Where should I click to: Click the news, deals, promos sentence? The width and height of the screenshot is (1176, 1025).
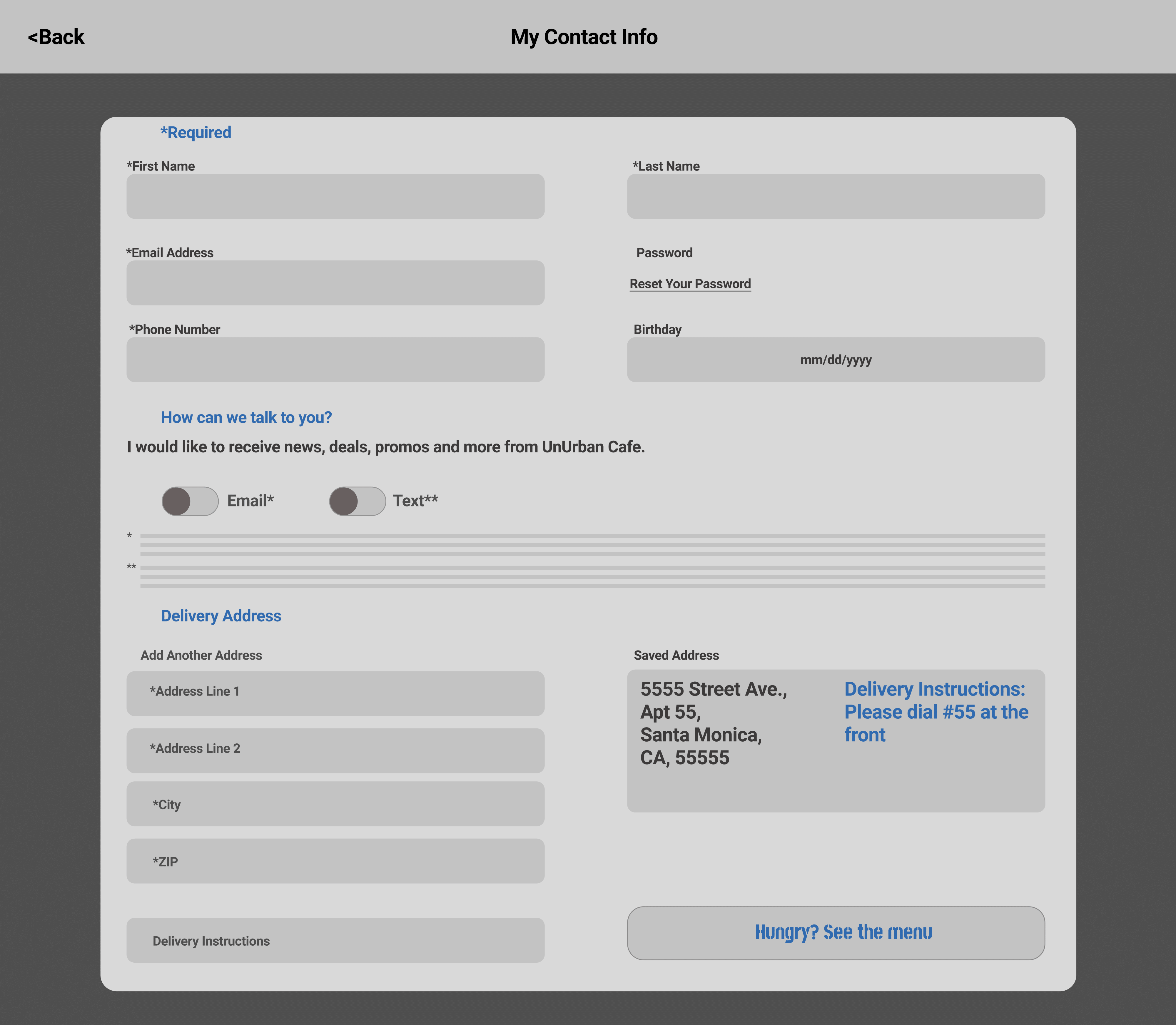coord(385,447)
